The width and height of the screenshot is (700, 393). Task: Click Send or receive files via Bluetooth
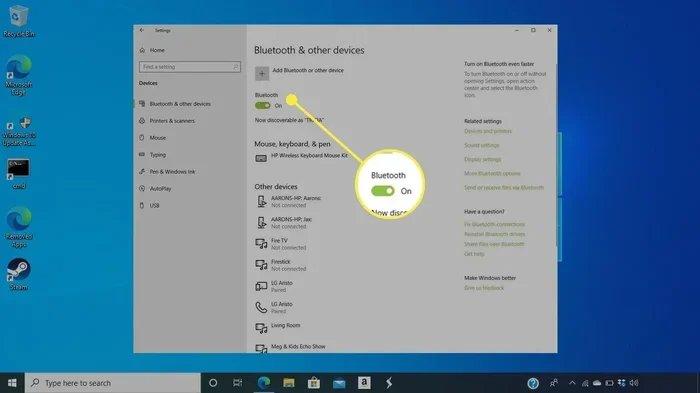pos(504,188)
